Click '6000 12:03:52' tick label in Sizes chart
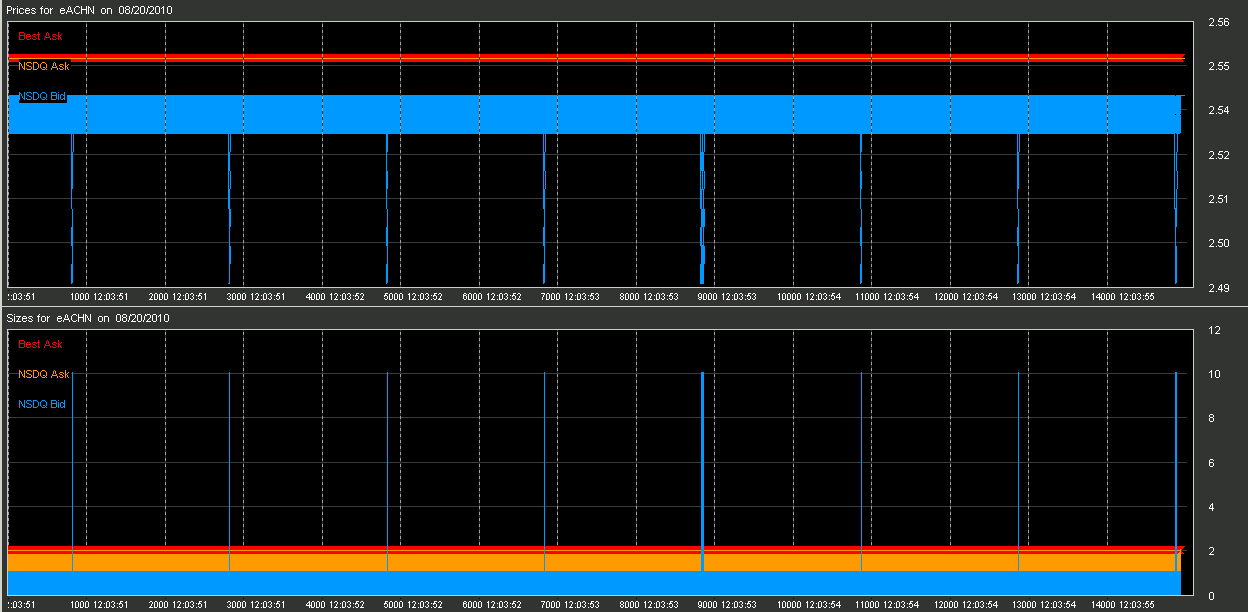The width and height of the screenshot is (1248, 612). point(492,605)
